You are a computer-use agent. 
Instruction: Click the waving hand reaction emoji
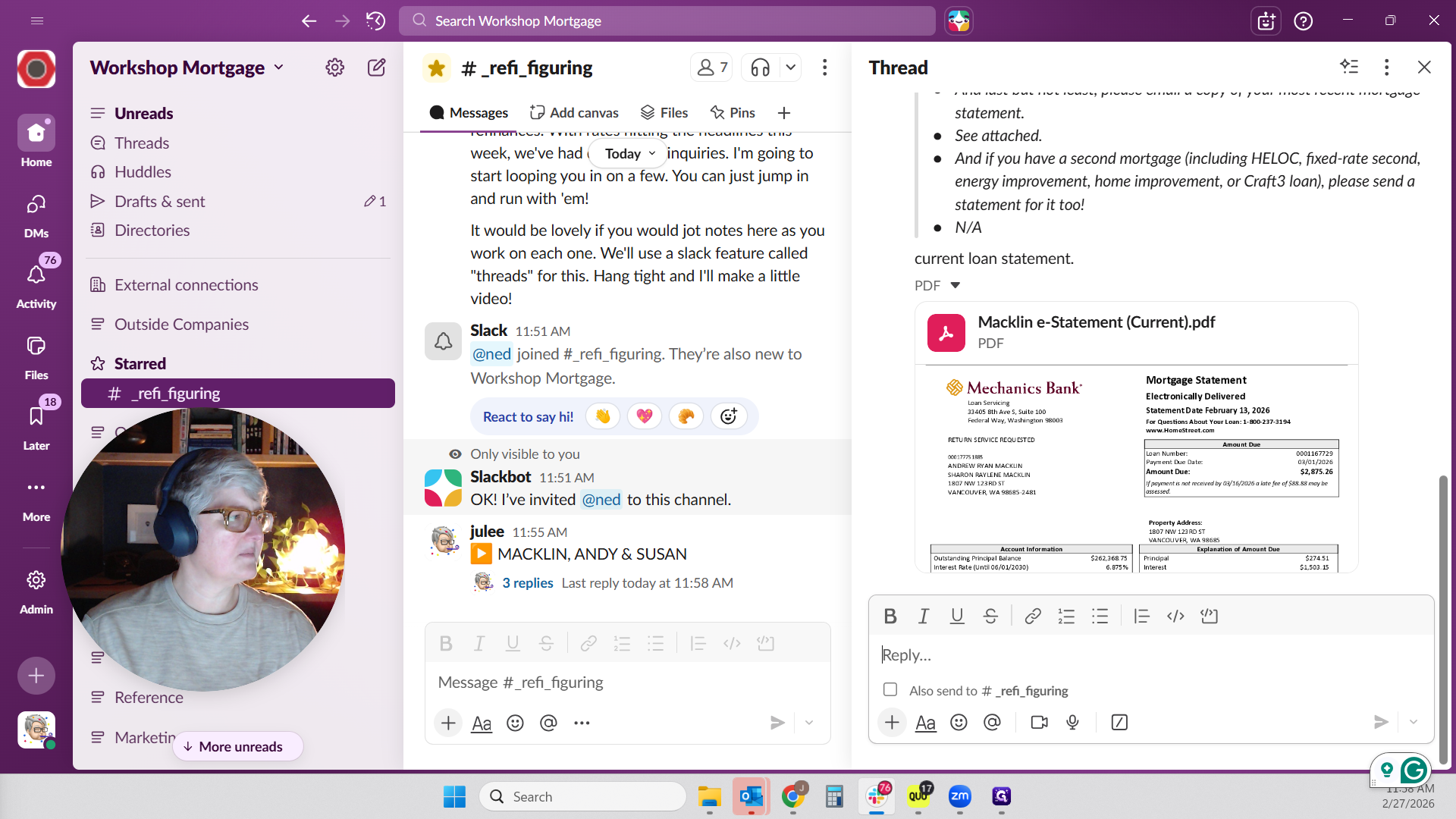coord(603,416)
